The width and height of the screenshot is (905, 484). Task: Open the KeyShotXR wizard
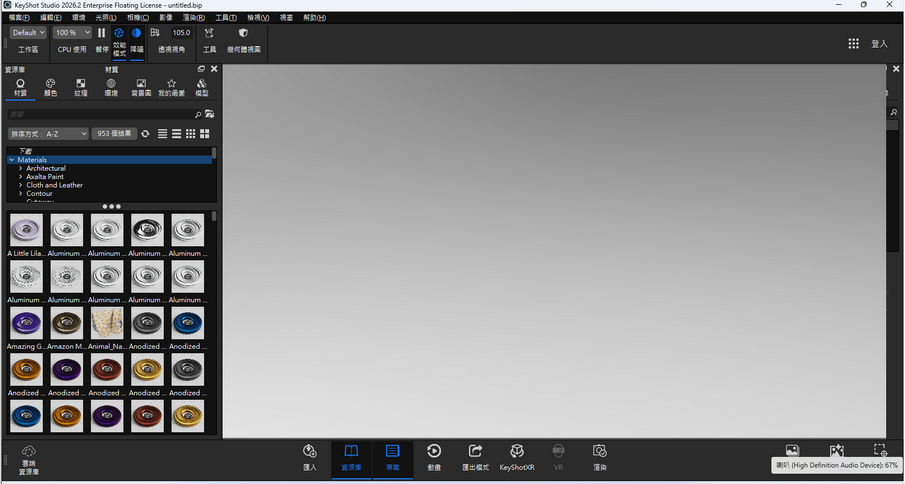(517, 458)
